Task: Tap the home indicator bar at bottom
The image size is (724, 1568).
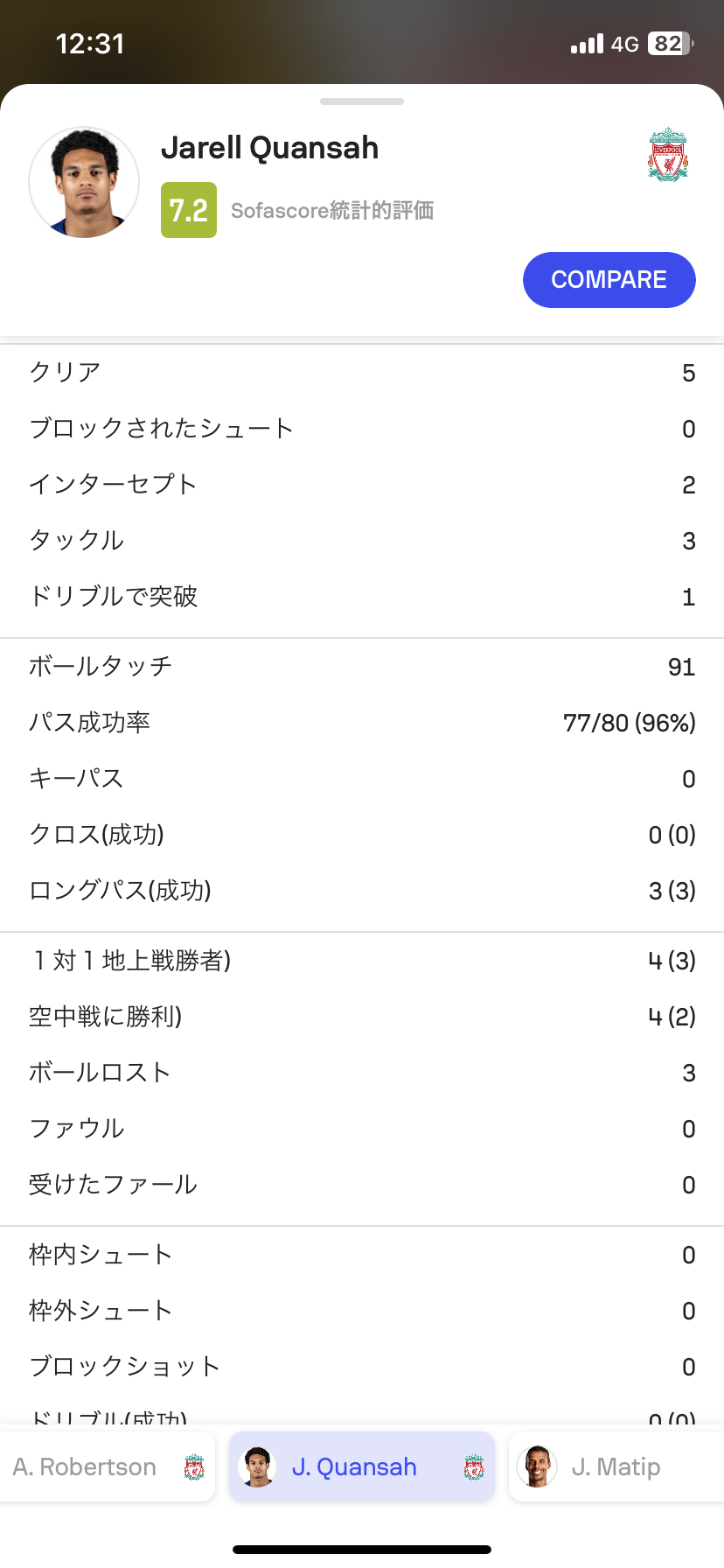Action: tap(362, 1550)
